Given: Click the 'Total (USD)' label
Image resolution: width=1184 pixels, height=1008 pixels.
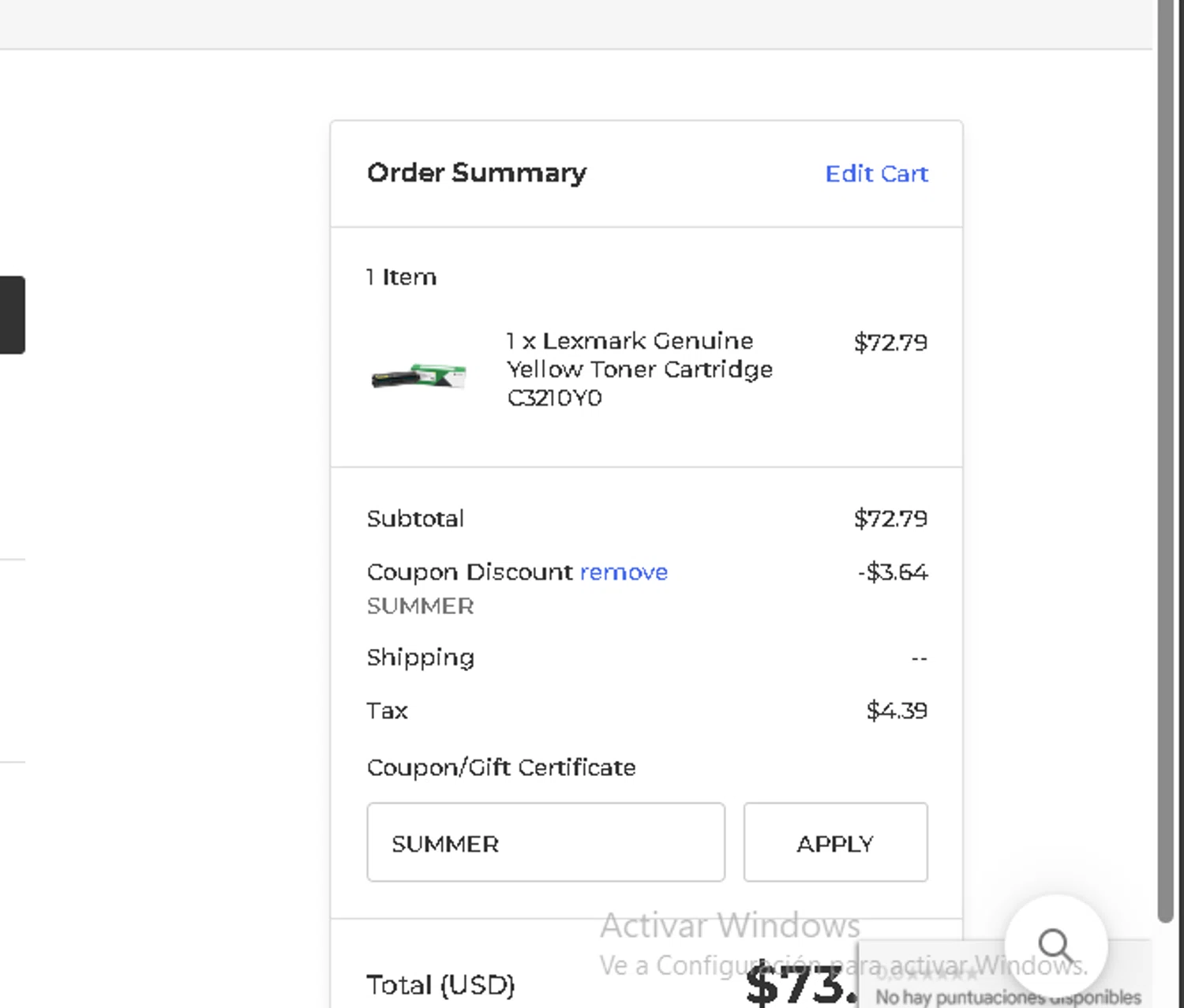Looking at the screenshot, I should pyautogui.click(x=440, y=985).
